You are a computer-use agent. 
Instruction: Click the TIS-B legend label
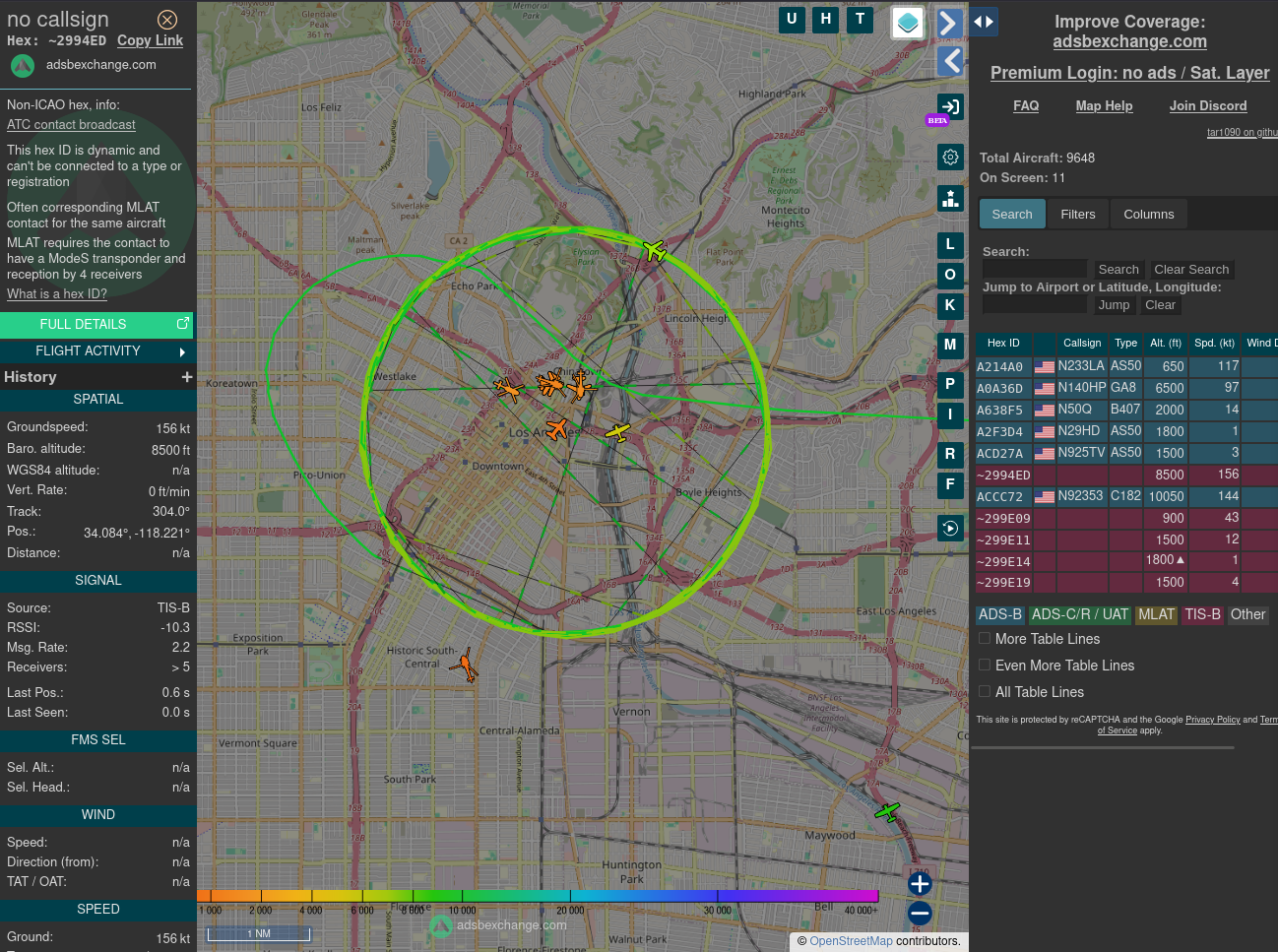point(1202,614)
